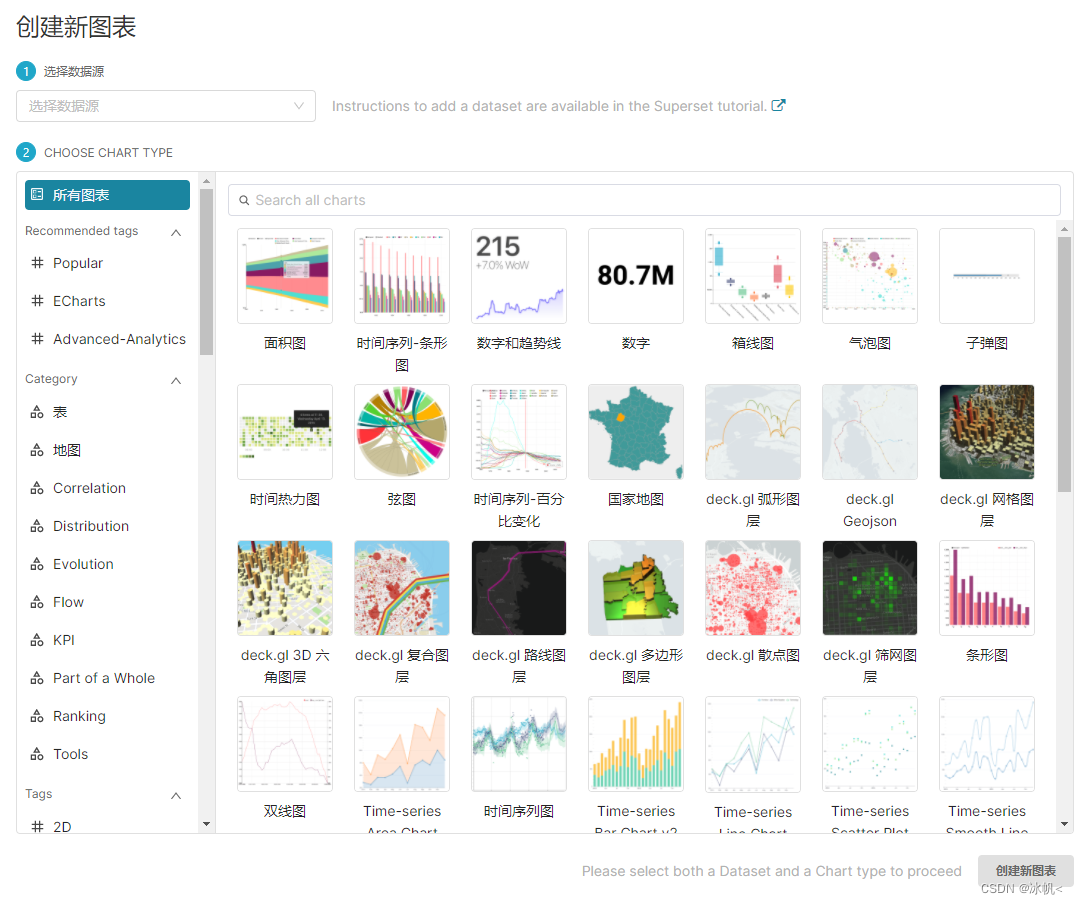Select the Time-series Area Chart type

[x=401, y=744]
